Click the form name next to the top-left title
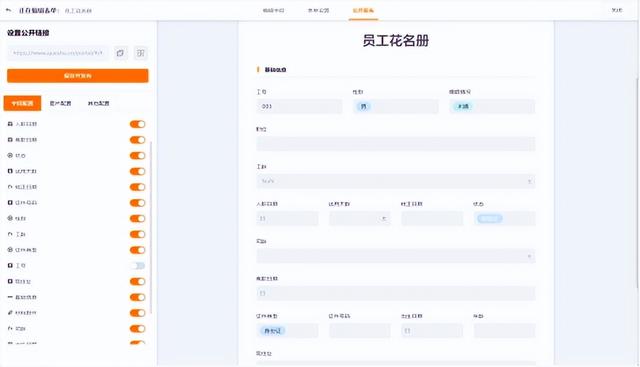Image resolution: width=640 pixels, height=367 pixels. pos(78,11)
